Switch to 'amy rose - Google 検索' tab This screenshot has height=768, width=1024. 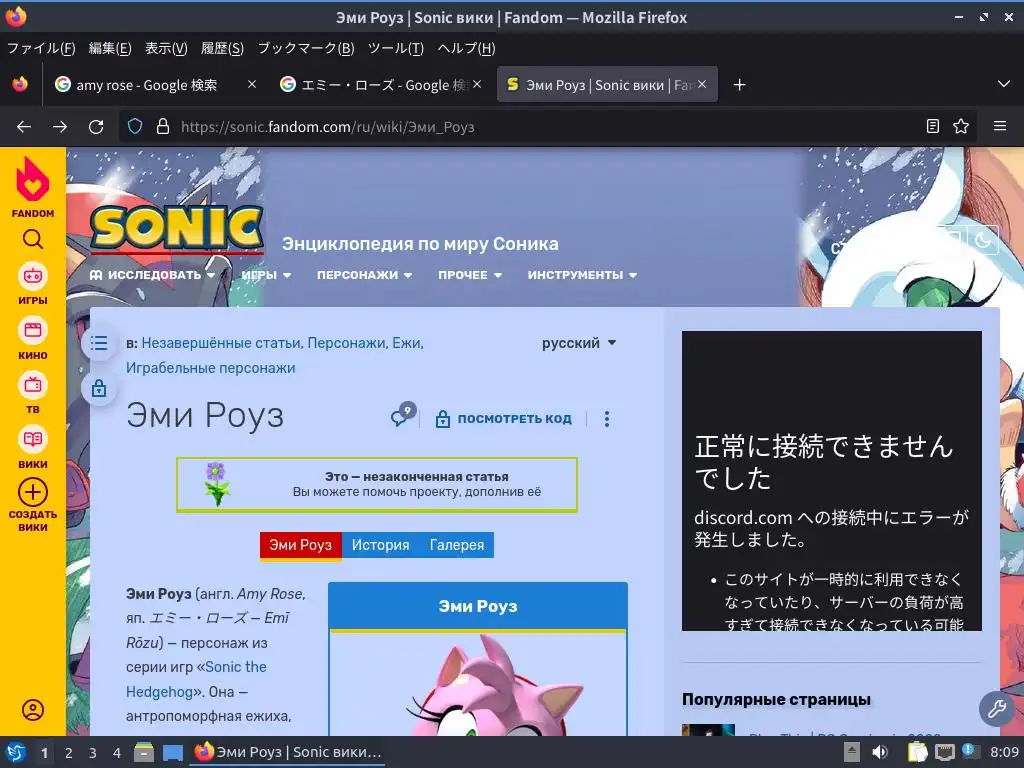pos(146,85)
